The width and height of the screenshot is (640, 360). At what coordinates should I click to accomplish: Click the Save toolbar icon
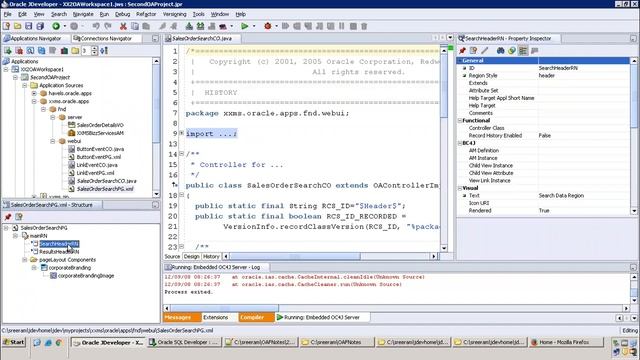[29, 26]
